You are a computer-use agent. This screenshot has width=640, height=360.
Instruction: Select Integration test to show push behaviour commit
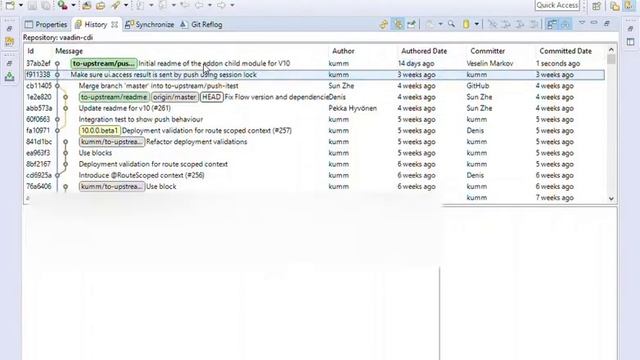click(314, 119)
